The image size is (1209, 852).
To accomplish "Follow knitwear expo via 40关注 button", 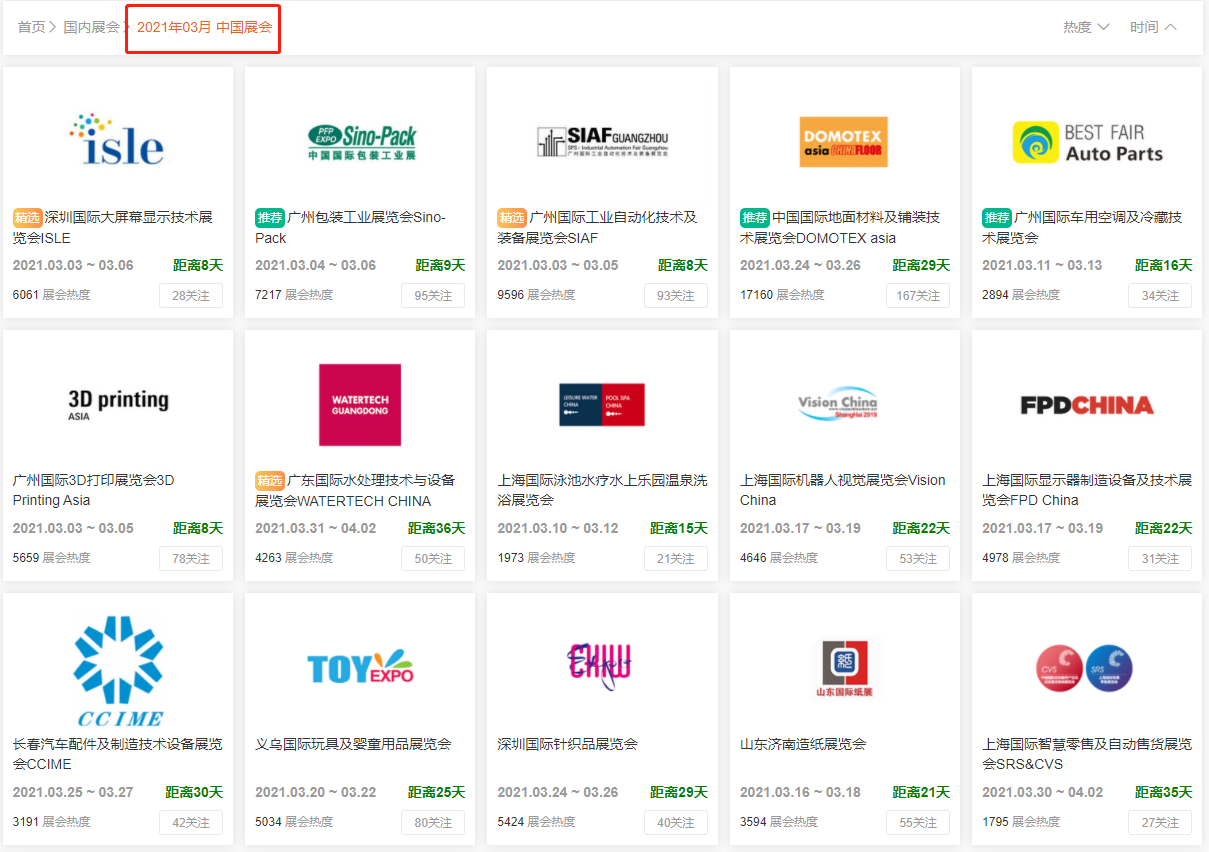I will [675, 822].
